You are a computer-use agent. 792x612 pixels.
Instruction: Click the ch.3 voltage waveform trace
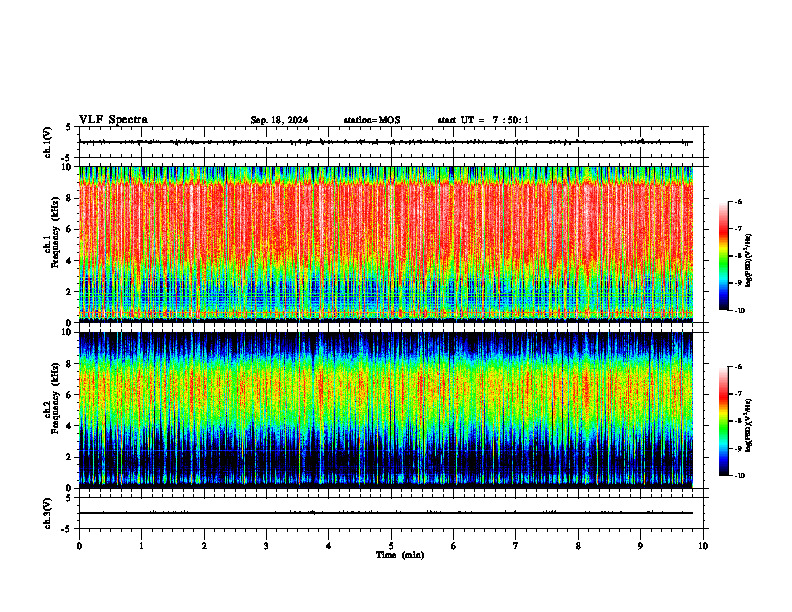point(386,513)
